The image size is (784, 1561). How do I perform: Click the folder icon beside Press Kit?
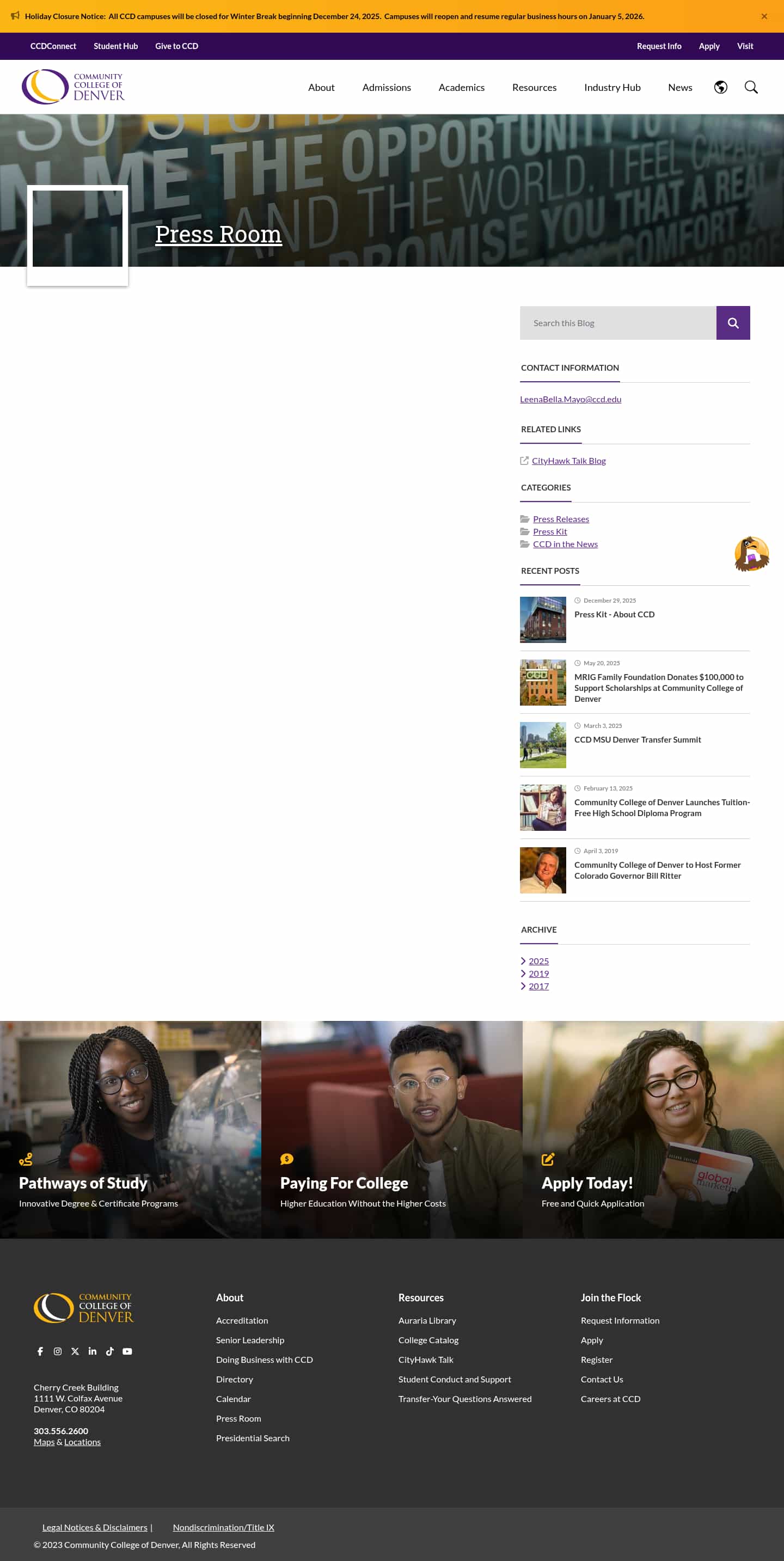tap(525, 531)
